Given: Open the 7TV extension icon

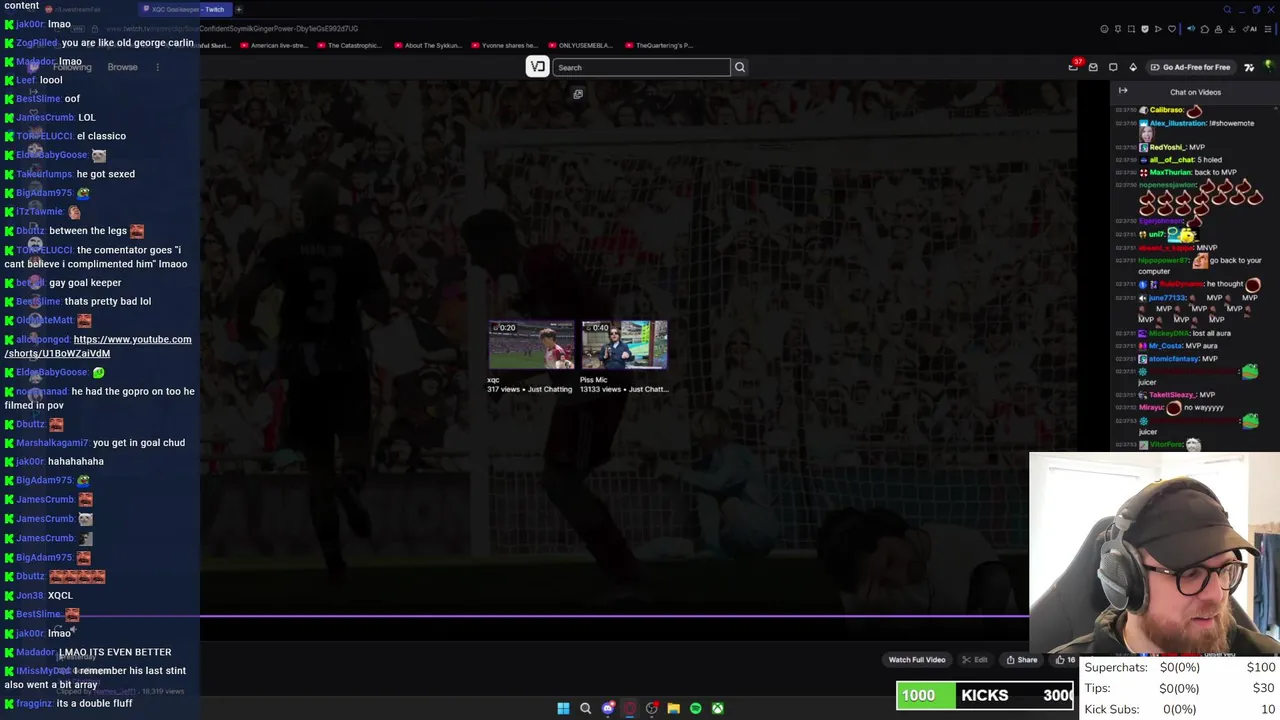Looking at the screenshot, I should [x=1249, y=67].
